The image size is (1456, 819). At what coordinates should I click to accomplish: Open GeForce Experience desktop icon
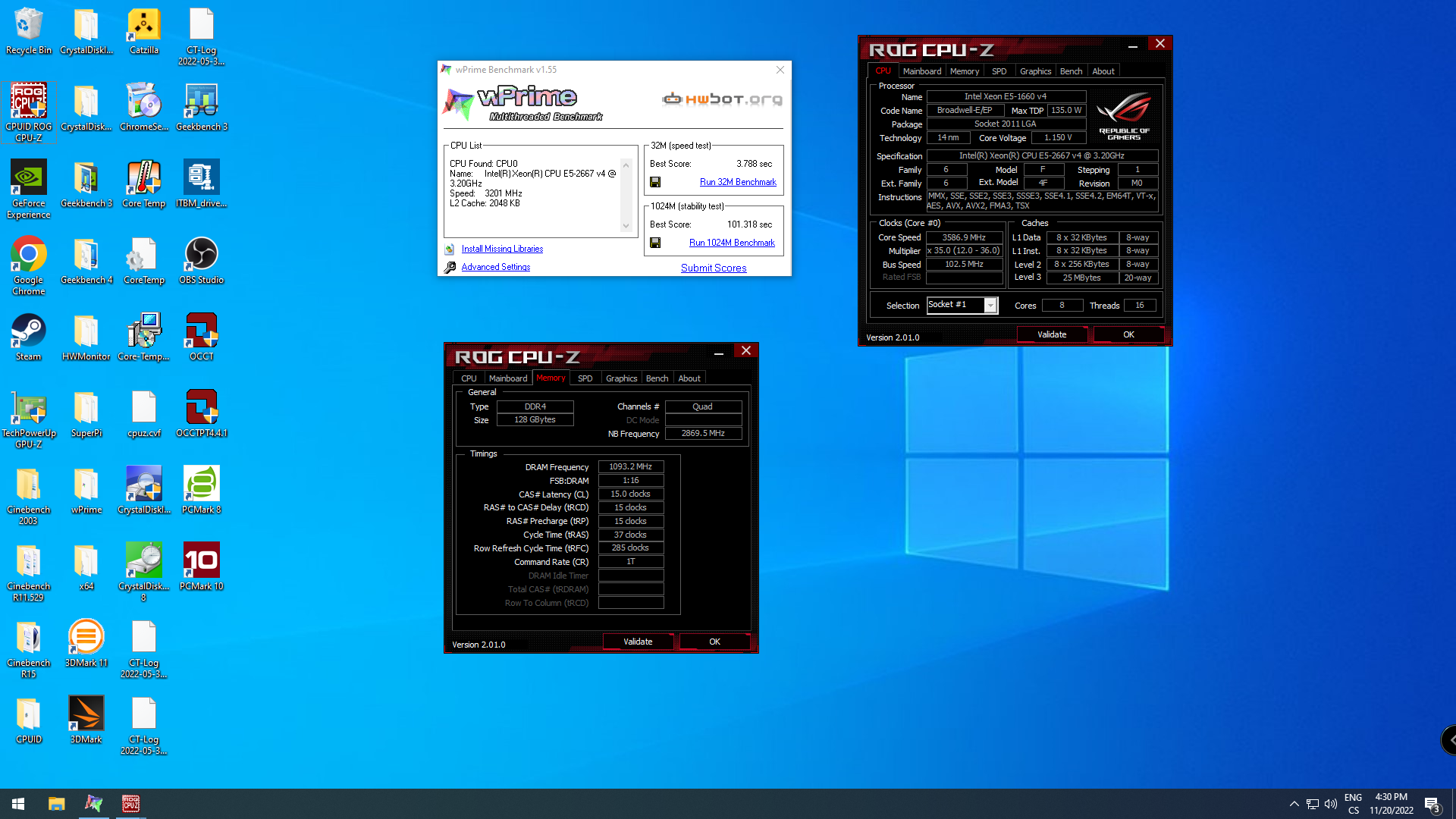click(x=29, y=189)
